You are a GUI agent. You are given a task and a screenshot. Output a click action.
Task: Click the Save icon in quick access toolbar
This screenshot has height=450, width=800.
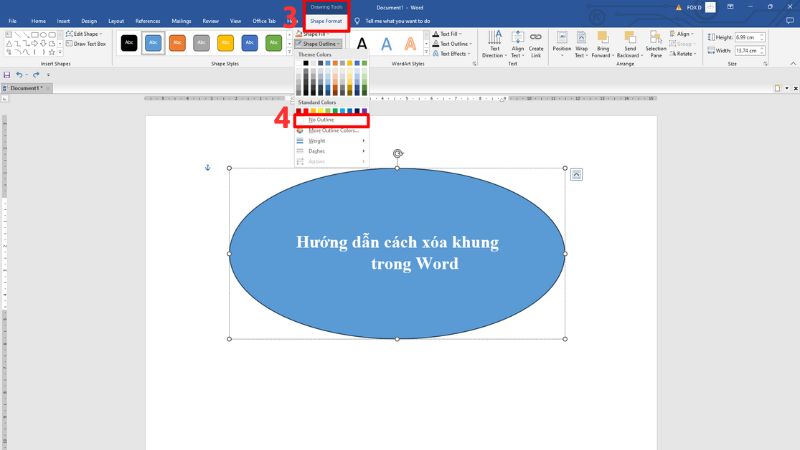coord(7,75)
